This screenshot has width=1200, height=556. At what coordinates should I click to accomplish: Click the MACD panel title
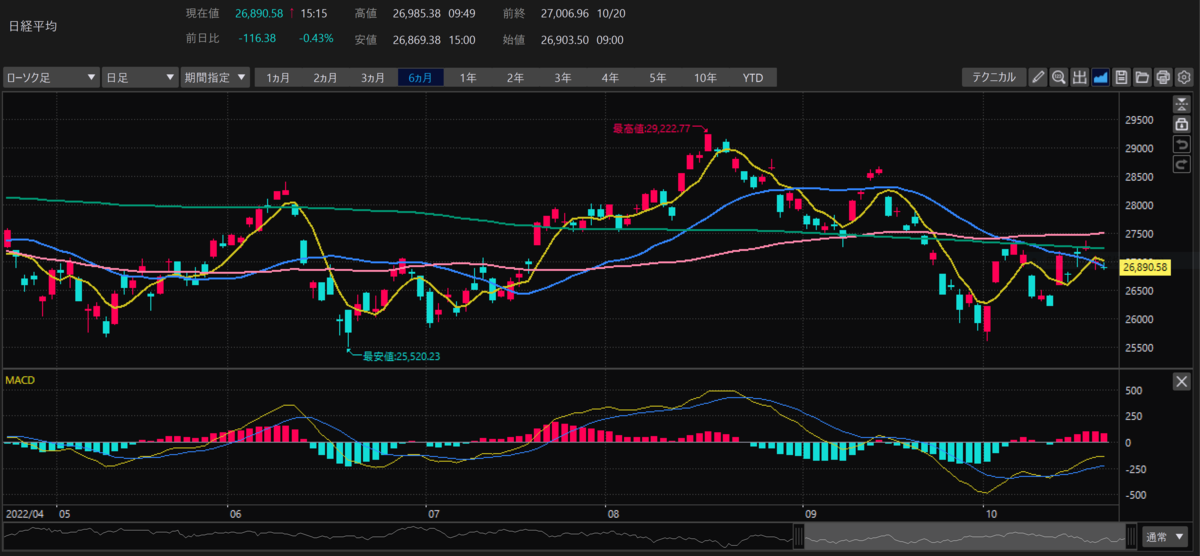click(20, 380)
